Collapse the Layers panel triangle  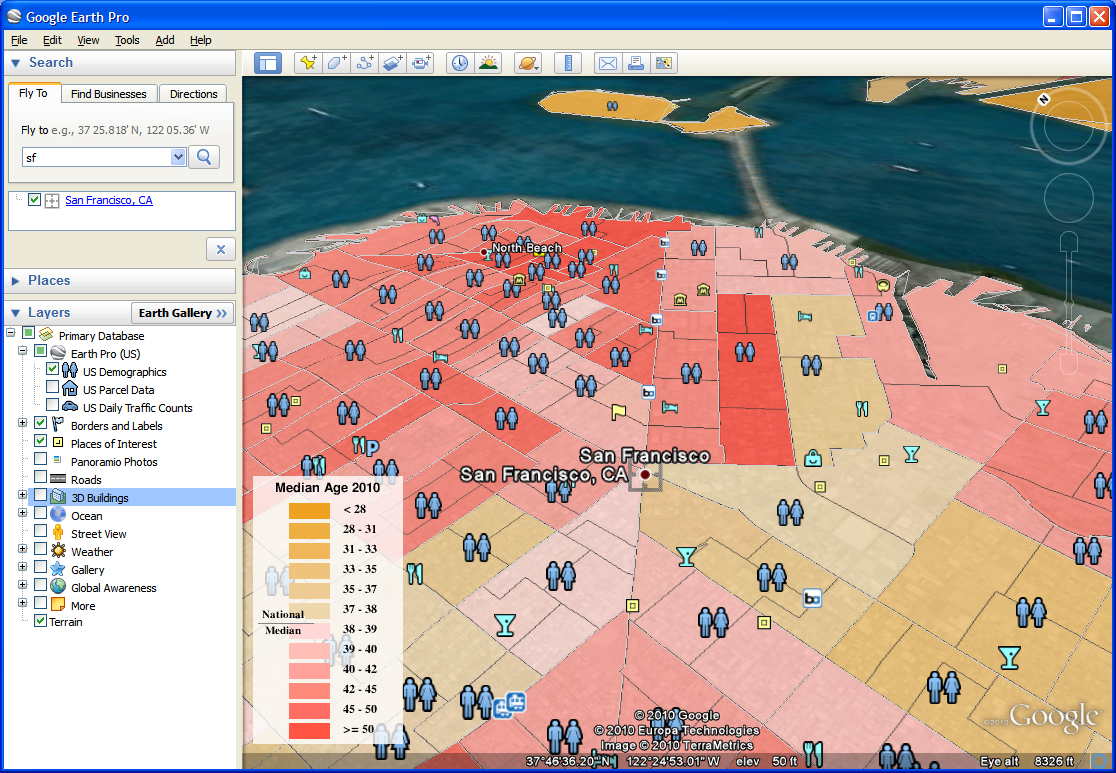tap(16, 313)
